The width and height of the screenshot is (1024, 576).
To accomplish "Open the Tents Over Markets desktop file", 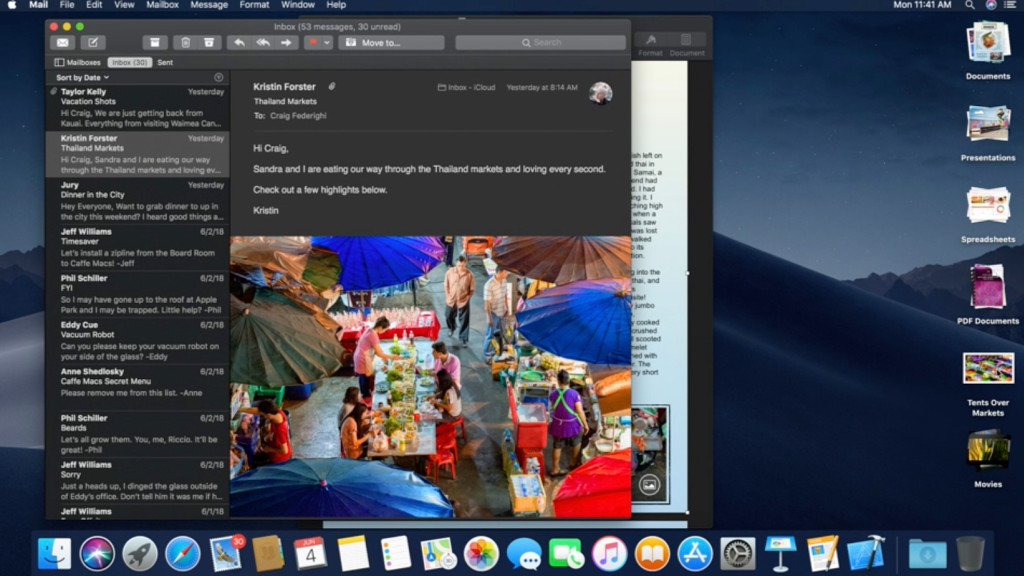I will coord(988,368).
